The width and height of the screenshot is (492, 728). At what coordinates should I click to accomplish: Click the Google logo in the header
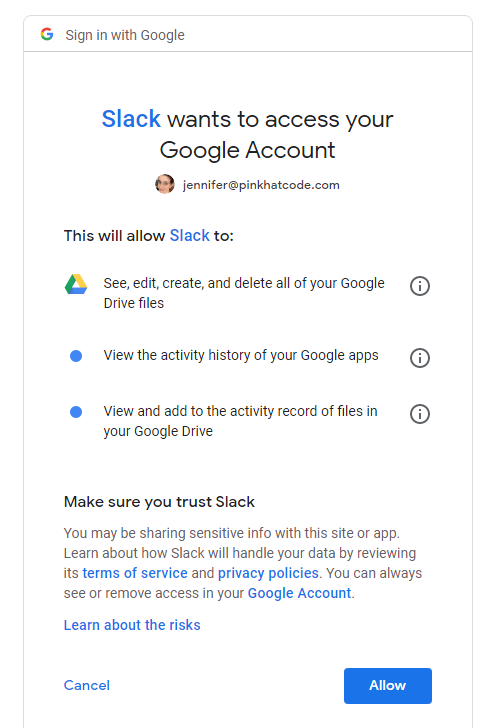[x=47, y=34]
